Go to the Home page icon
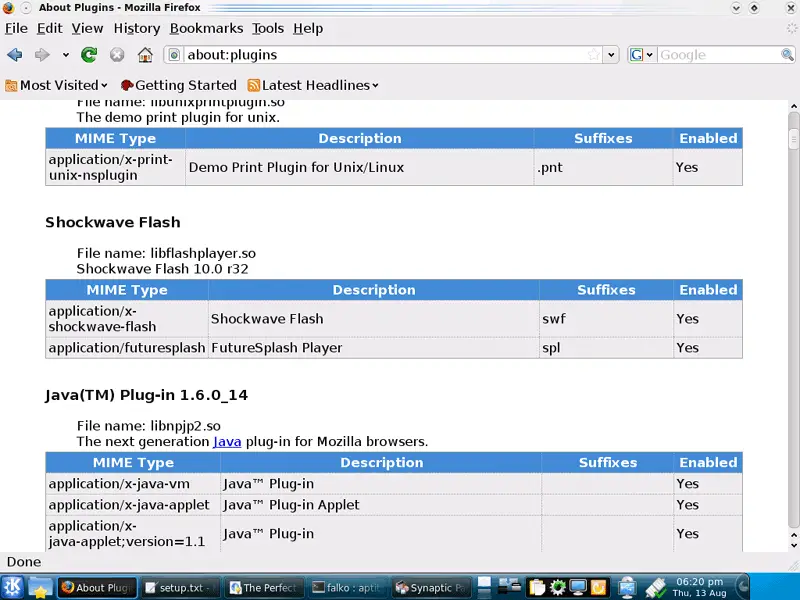800x600 pixels. [145, 55]
